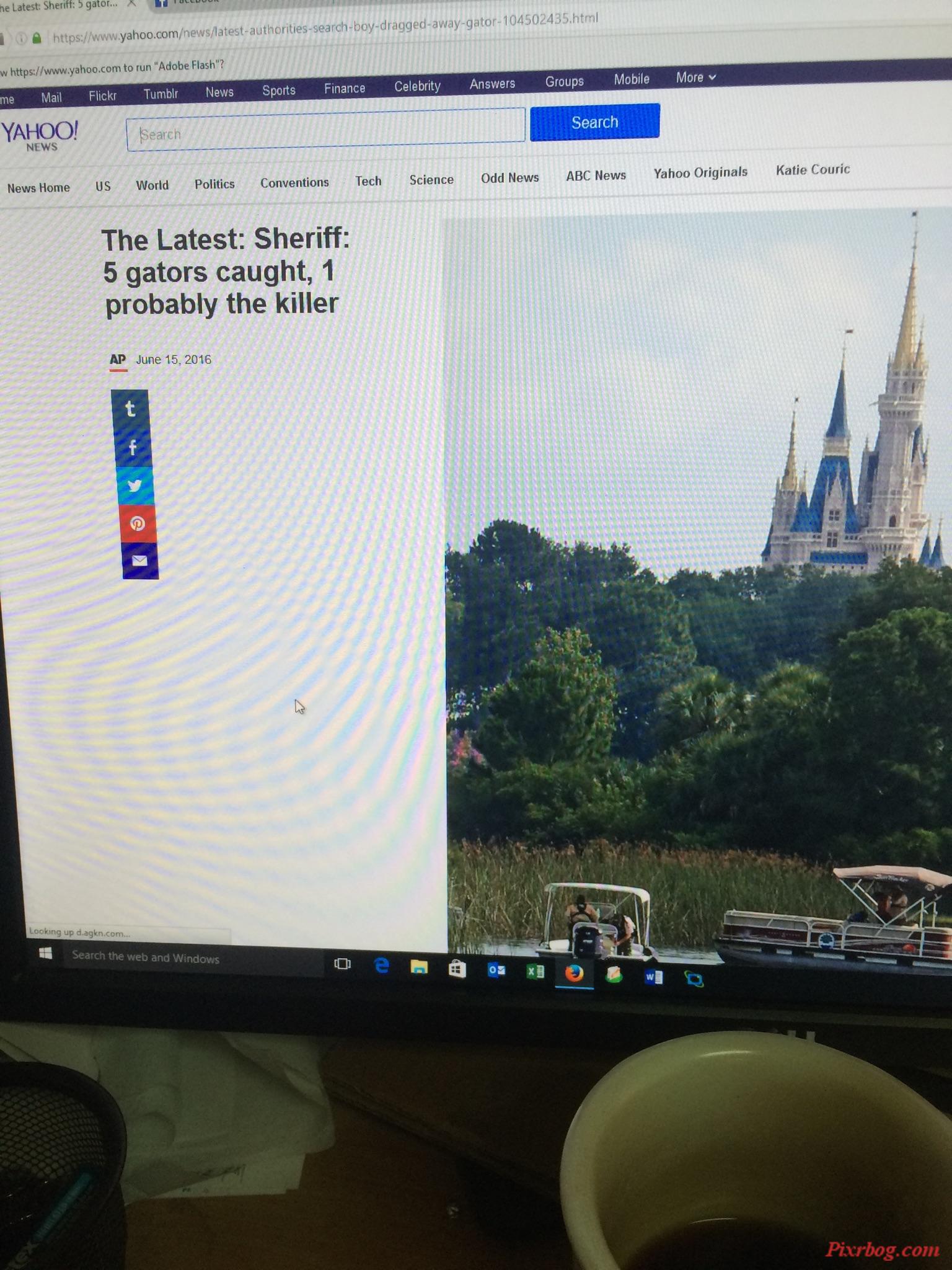Expand the More dropdown in Yahoo bar
Image resolution: width=952 pixels, height=1270 pixels.
(x=696, y=78)
